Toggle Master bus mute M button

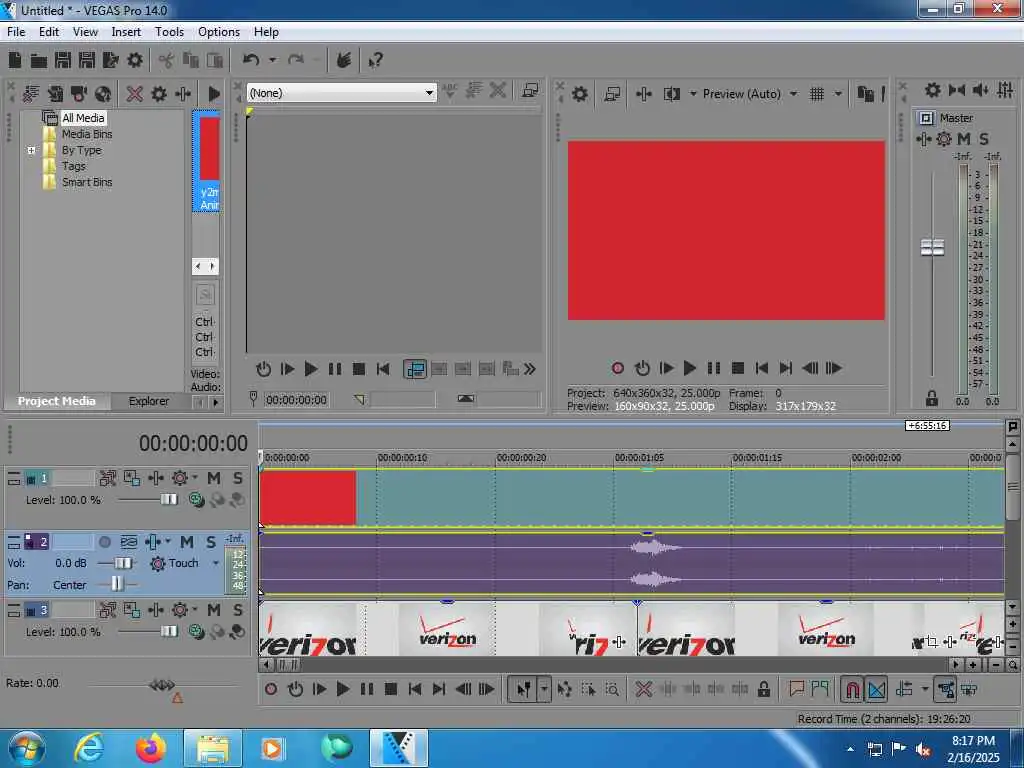click(964, 139)
